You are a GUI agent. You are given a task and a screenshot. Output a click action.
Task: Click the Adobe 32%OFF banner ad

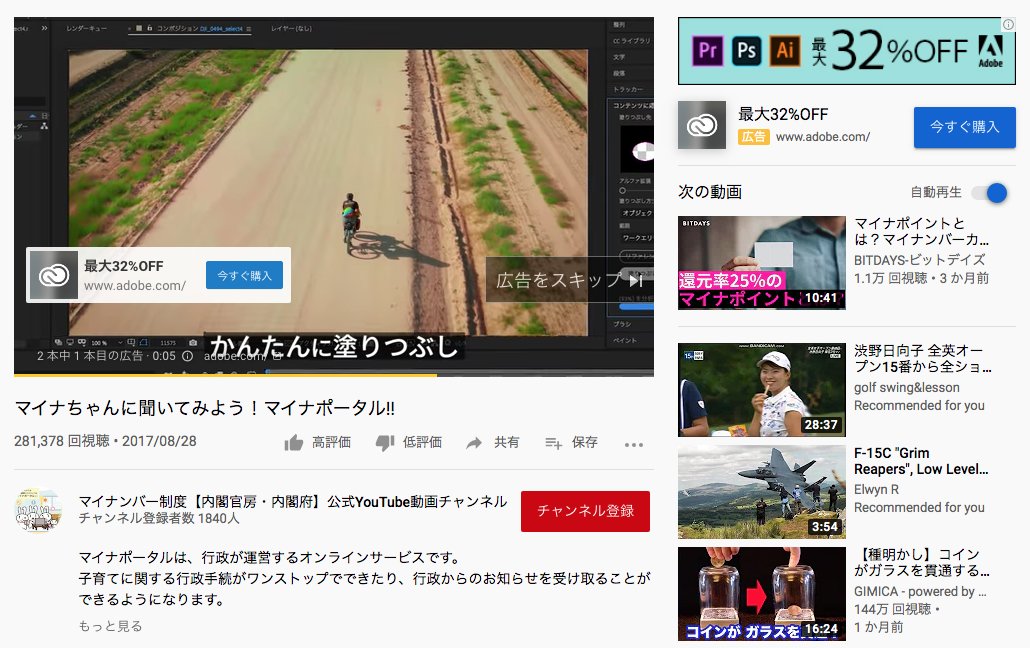click(x=847, y=51)
